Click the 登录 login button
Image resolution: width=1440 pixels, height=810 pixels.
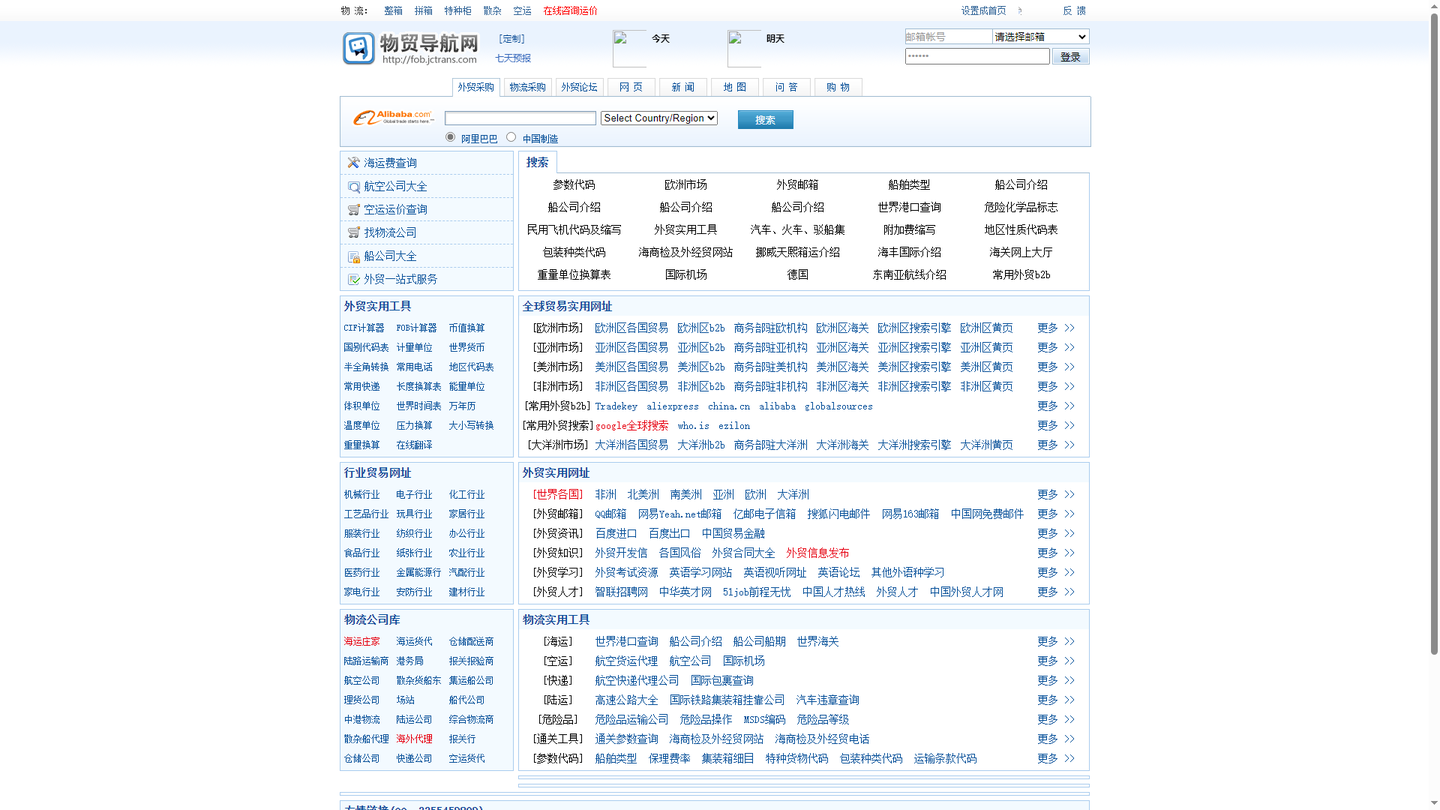click(1070, 57)
